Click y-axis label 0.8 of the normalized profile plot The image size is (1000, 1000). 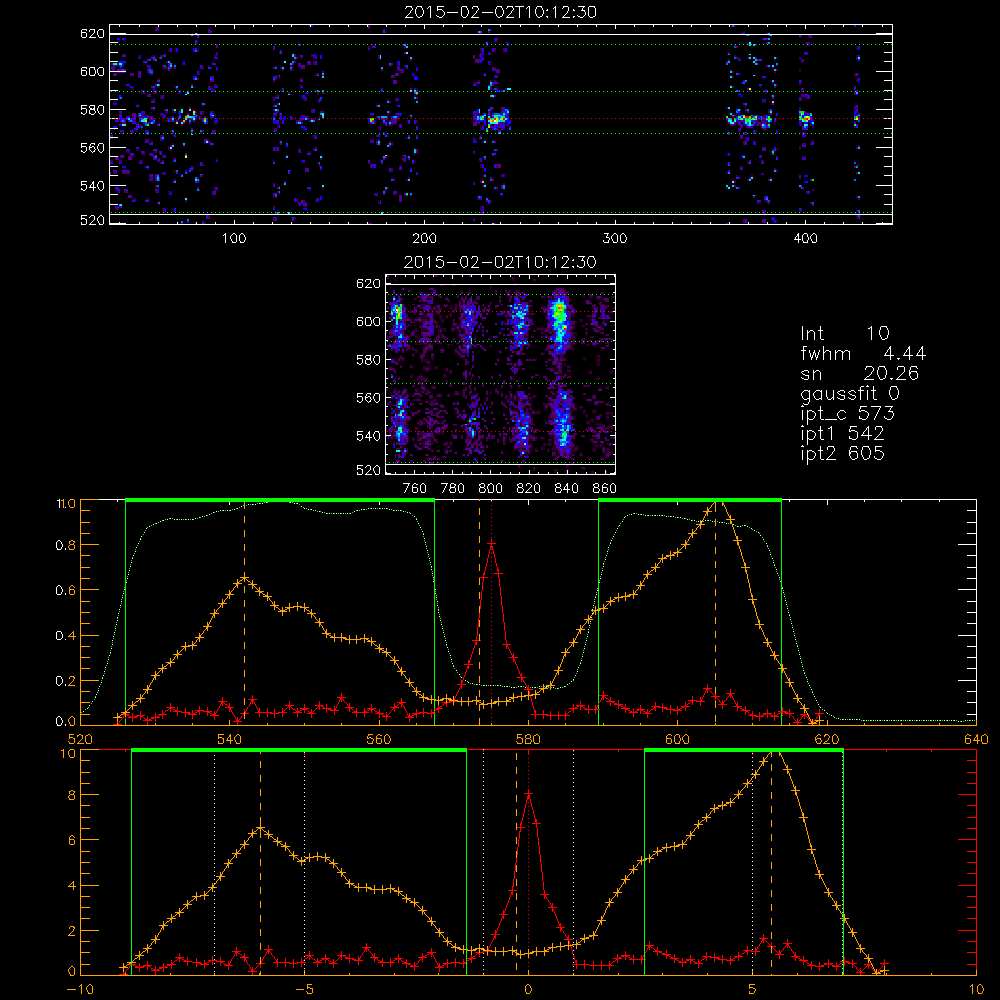65,545
